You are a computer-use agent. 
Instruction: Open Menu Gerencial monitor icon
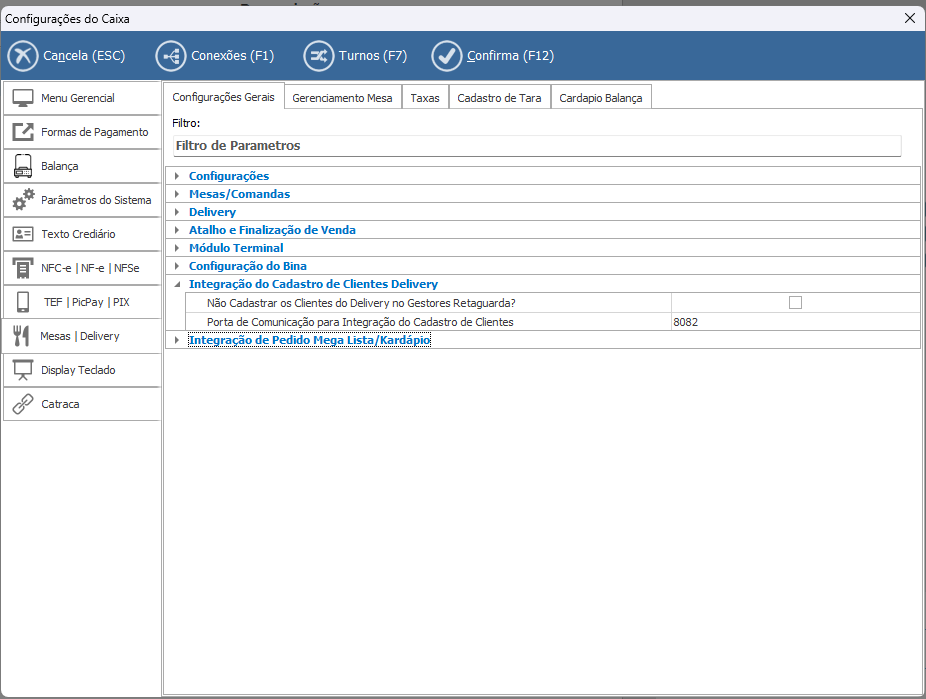click(x=23, y=98)
